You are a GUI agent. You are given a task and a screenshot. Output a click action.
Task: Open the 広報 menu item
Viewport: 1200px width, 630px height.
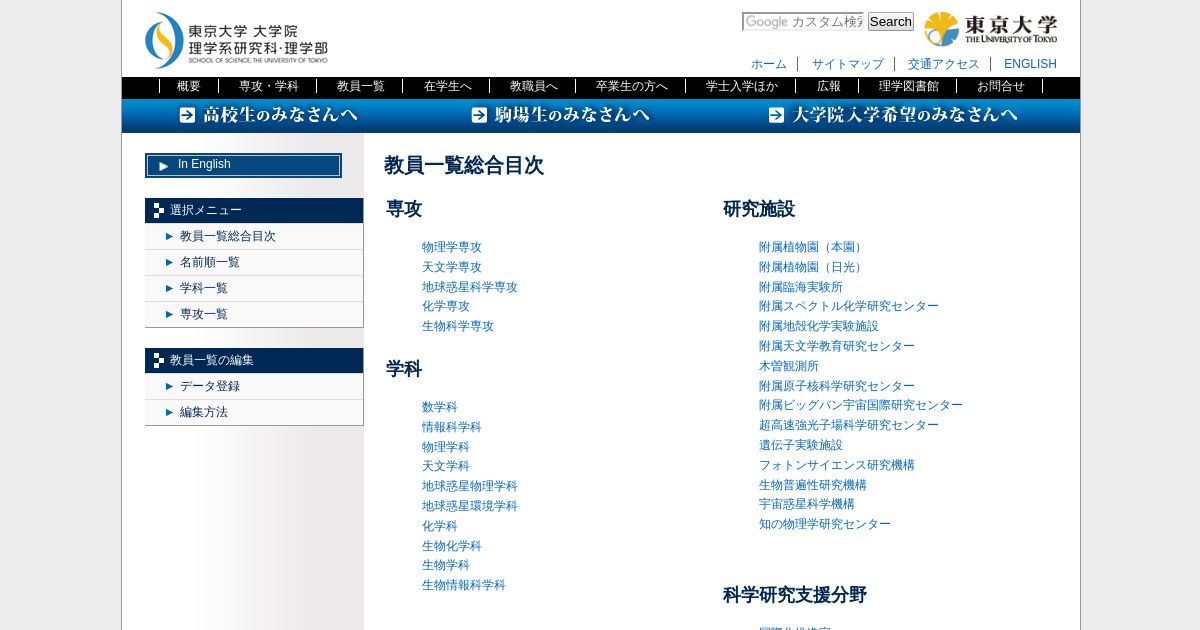click(828, 86)
